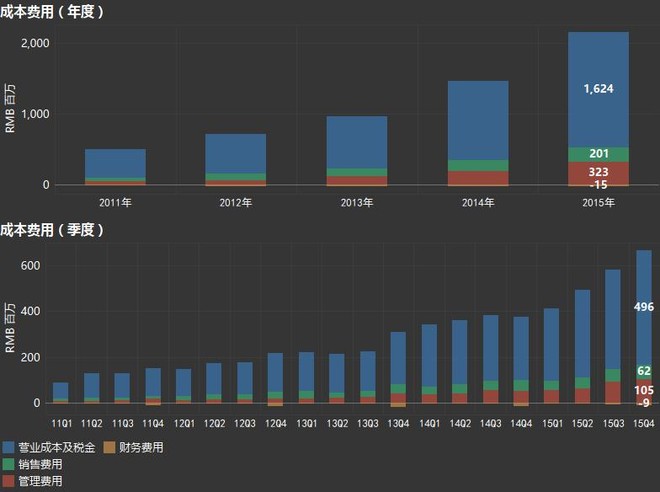Click the 2011年 axis label
This screenshot has width=660, height=492.
point(115,203)
